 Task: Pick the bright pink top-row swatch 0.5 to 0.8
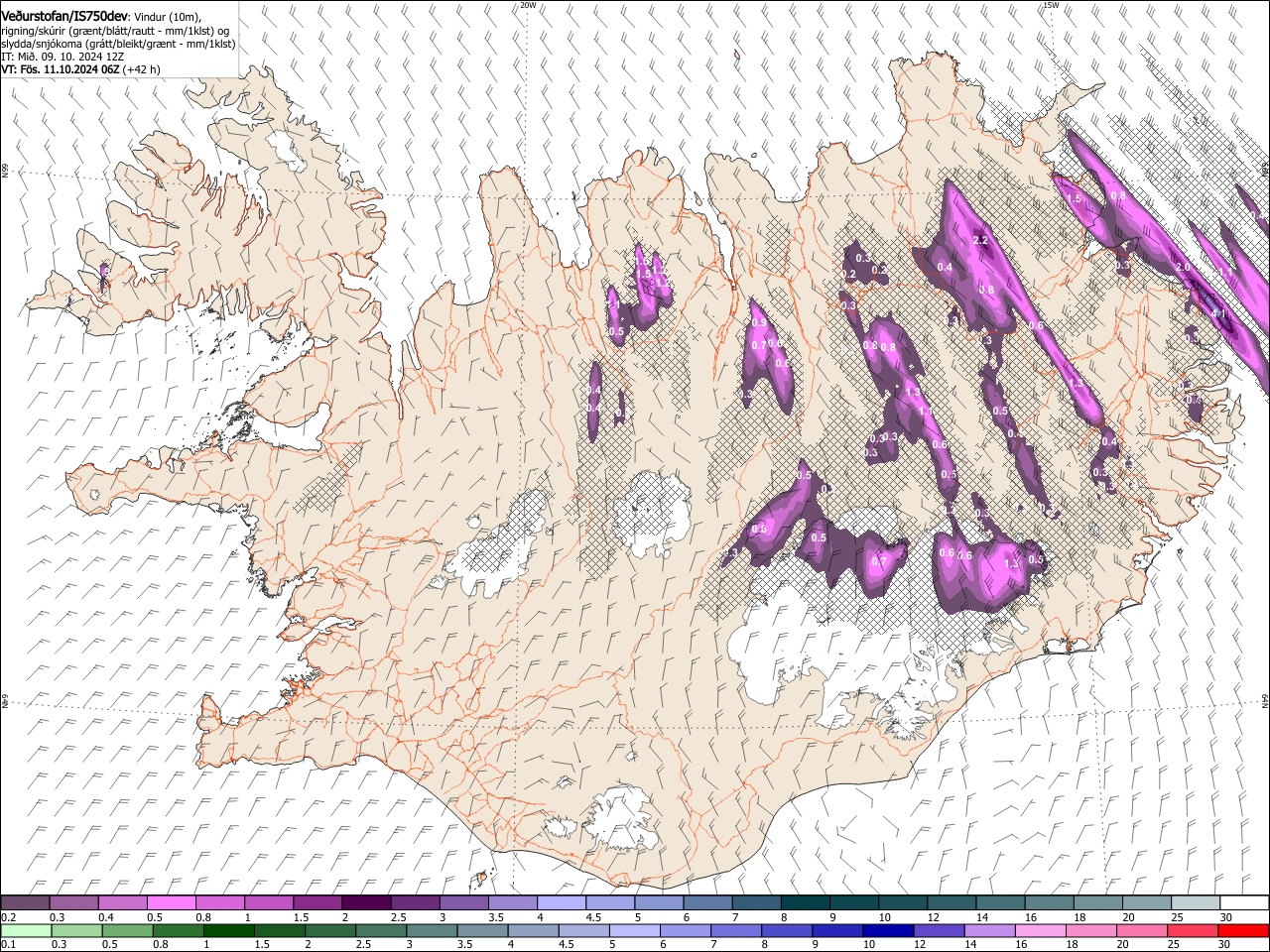171,902
